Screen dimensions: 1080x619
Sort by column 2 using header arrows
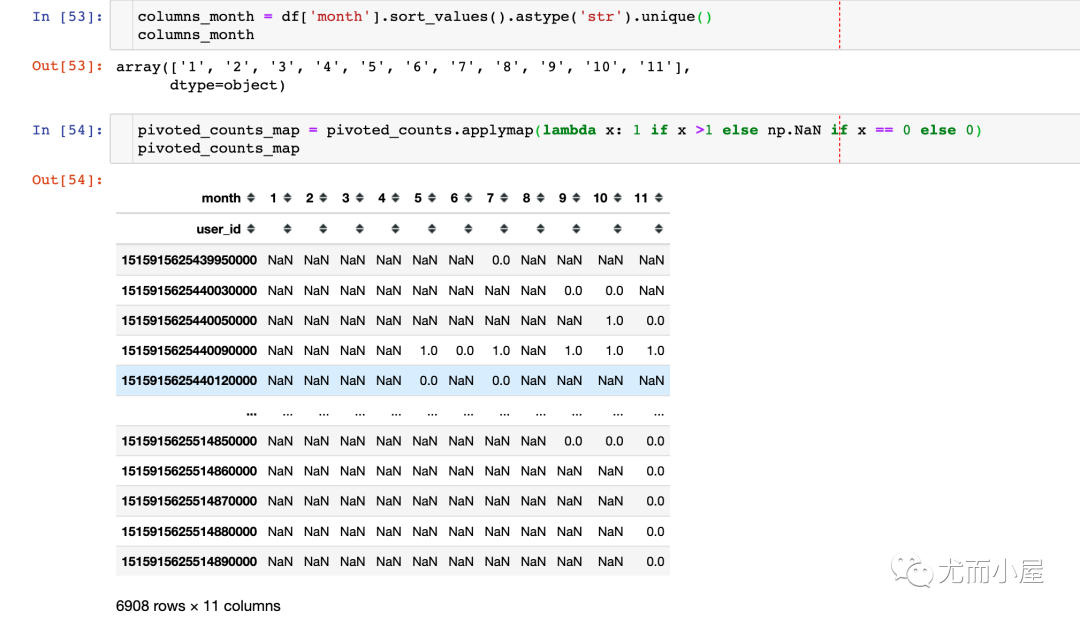[323, 198]
